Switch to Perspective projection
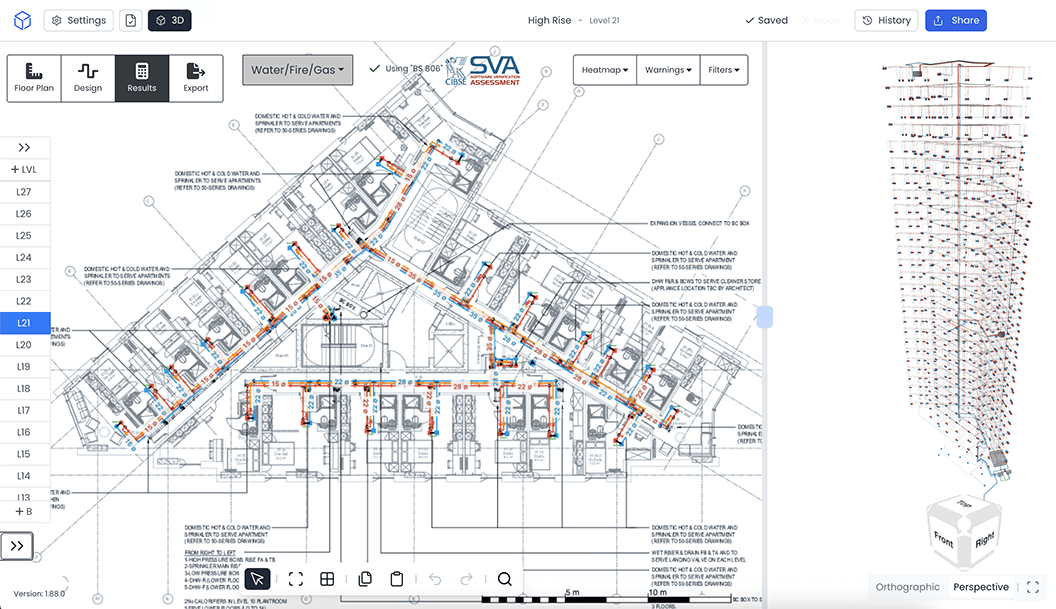1056x609 pixels. click(981, 587)
